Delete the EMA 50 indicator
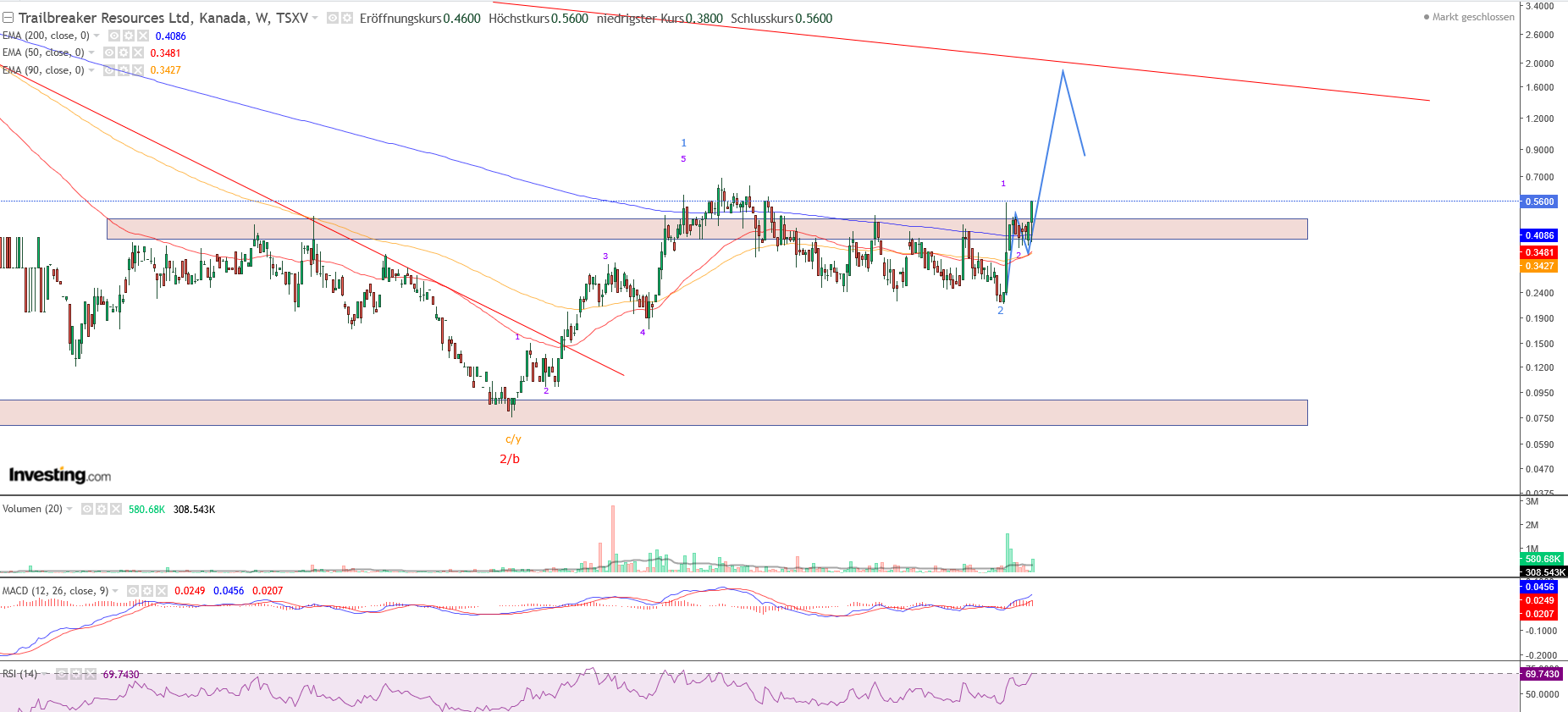The height and width of the screenshot is (712, 1568). (x=138, y=52)
